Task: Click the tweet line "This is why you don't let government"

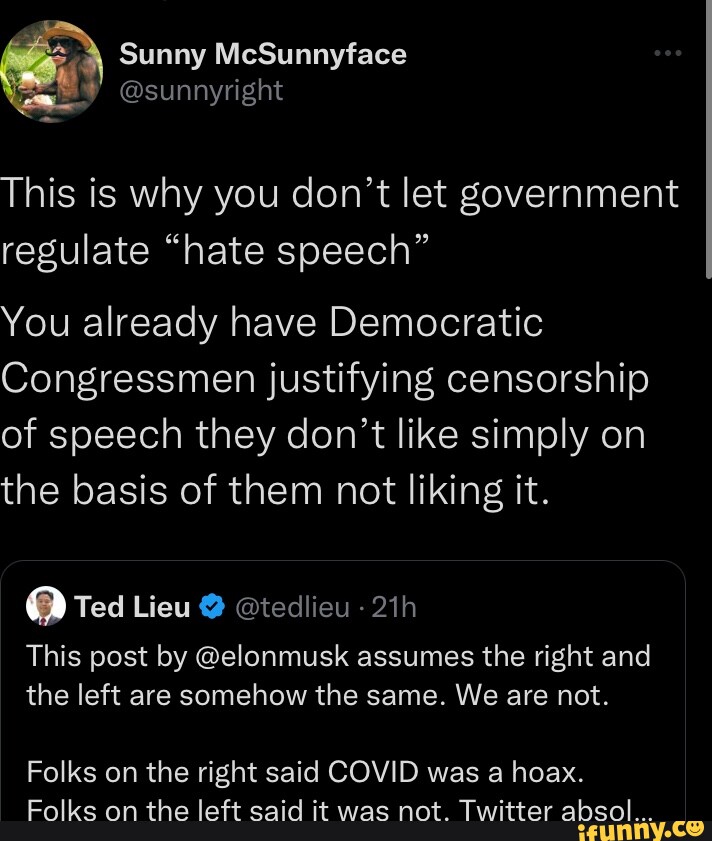Action: [340, 193]
